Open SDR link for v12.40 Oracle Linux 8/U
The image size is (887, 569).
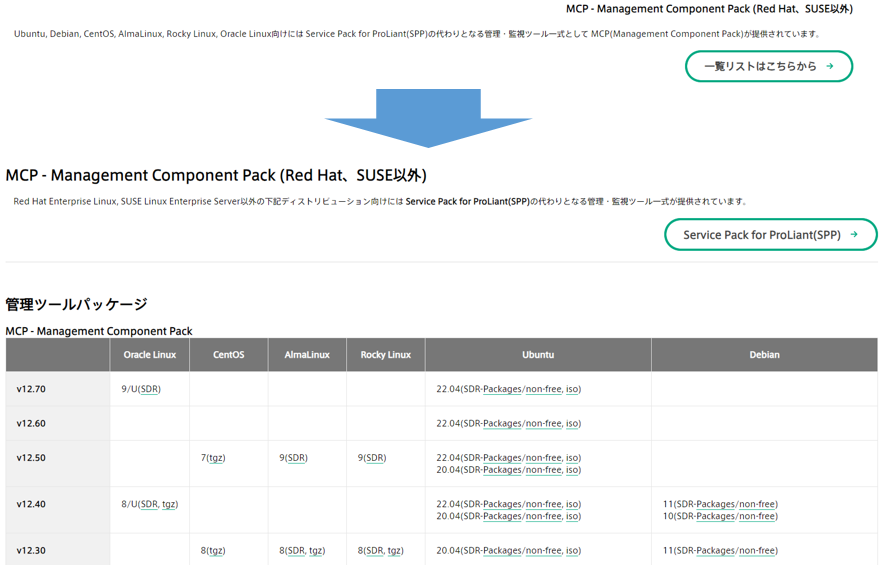point(150,504)
